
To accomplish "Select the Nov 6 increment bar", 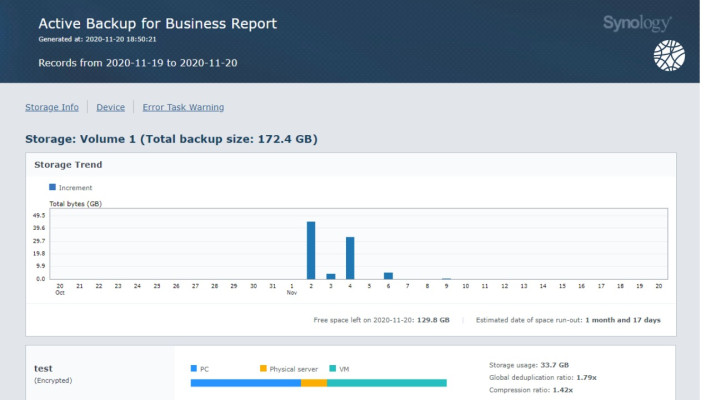I will (389, 276).
